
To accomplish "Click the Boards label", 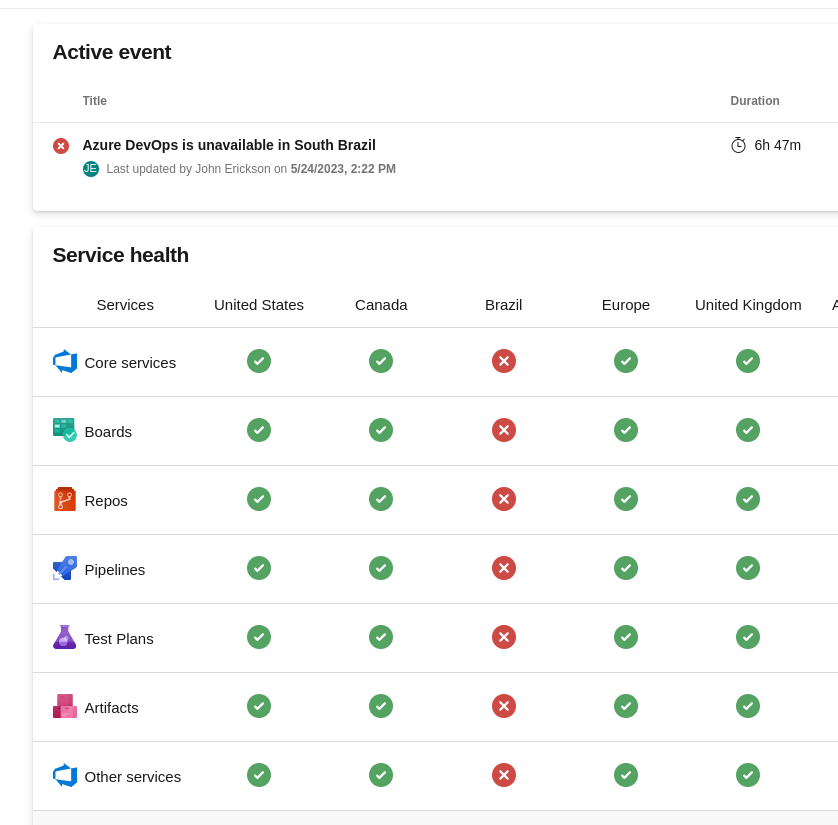I will pyautogui.click(x=108, y=432).
